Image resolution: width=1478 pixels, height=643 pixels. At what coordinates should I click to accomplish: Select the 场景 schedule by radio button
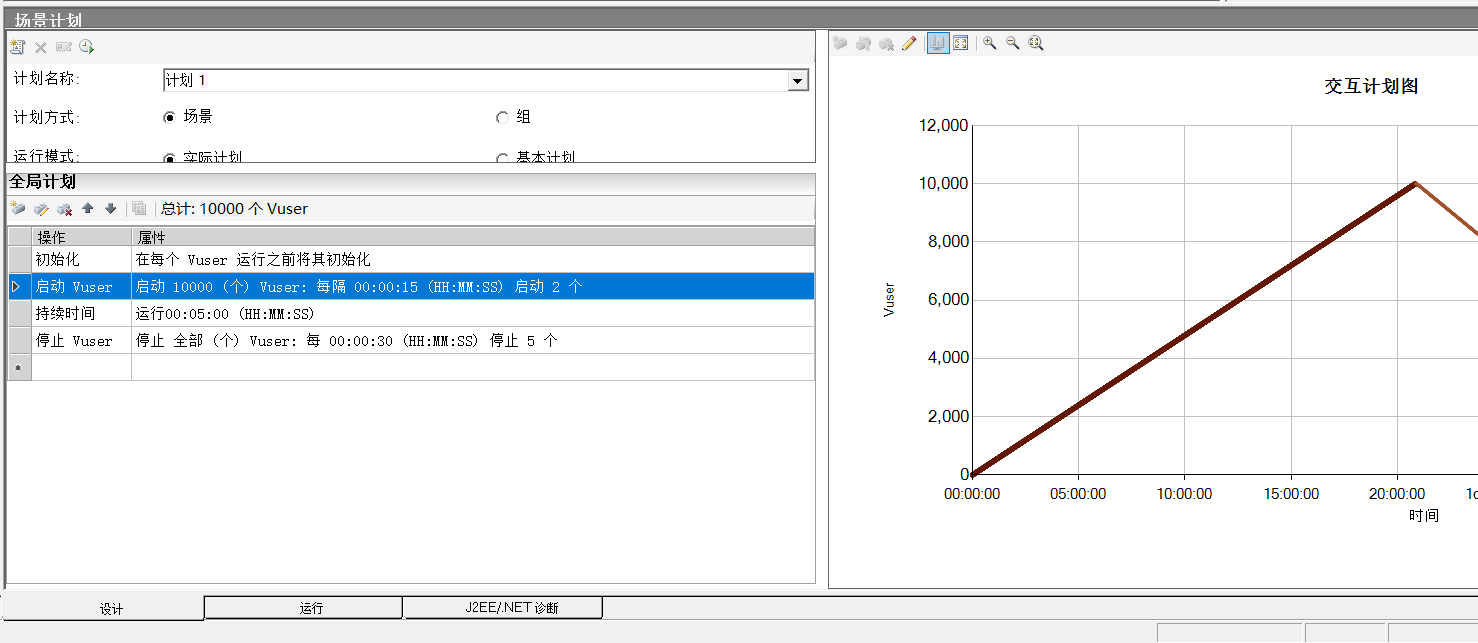click(x=169, y=117)
